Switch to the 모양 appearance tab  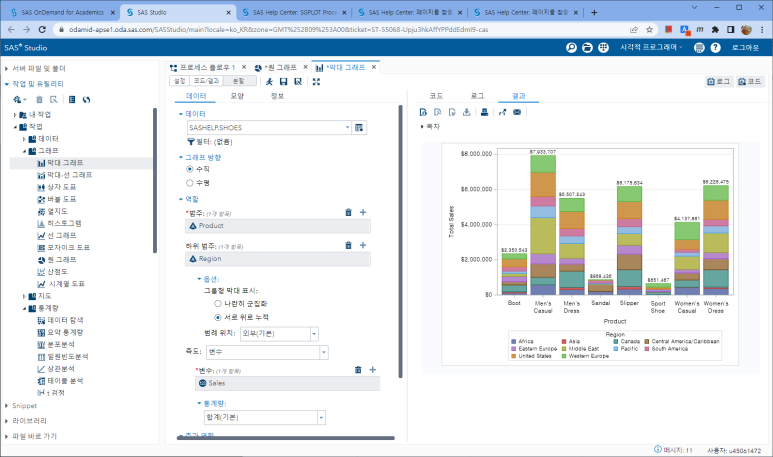237,96
